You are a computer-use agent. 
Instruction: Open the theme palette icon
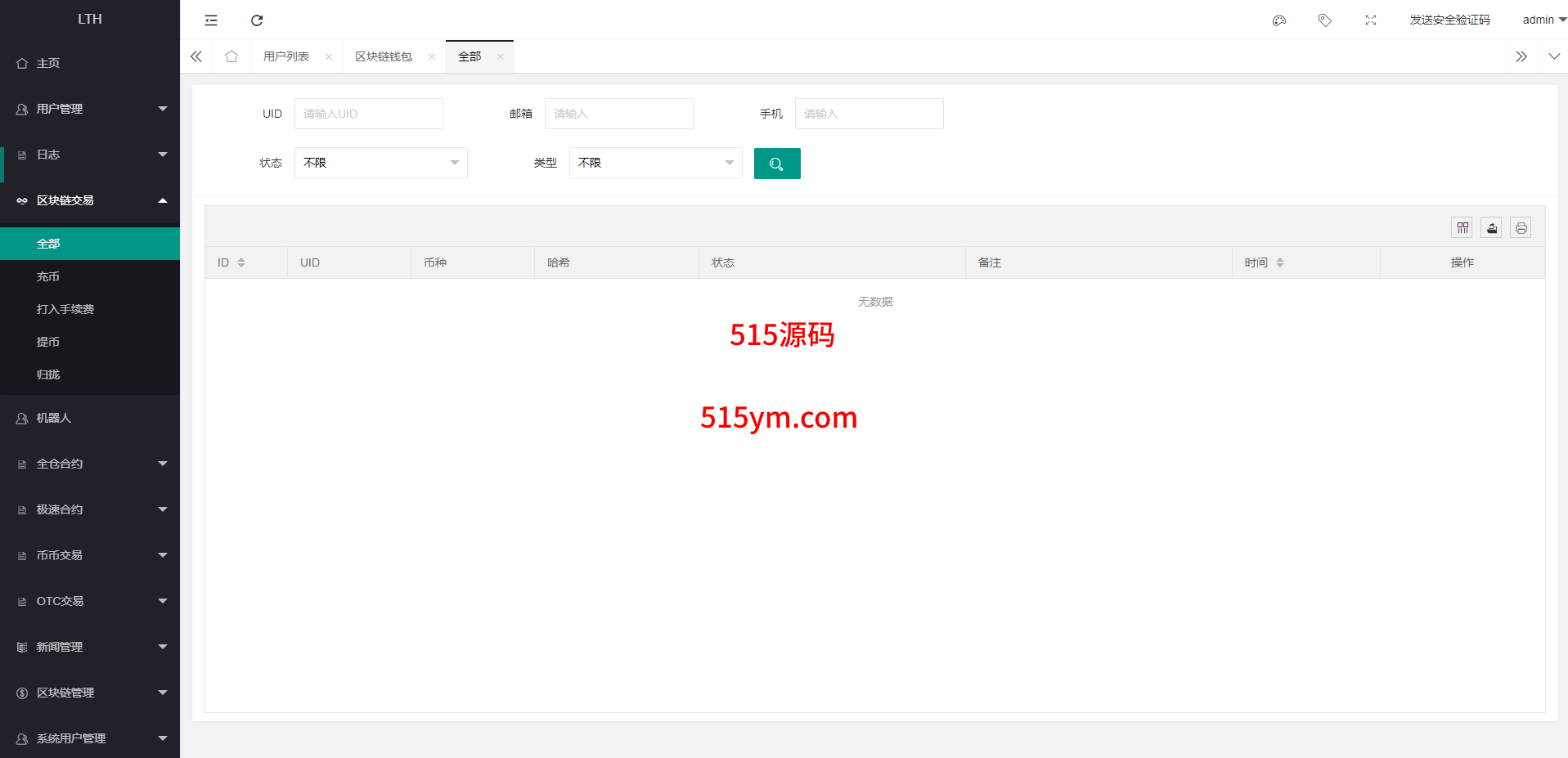click(x=1279, y=20)
